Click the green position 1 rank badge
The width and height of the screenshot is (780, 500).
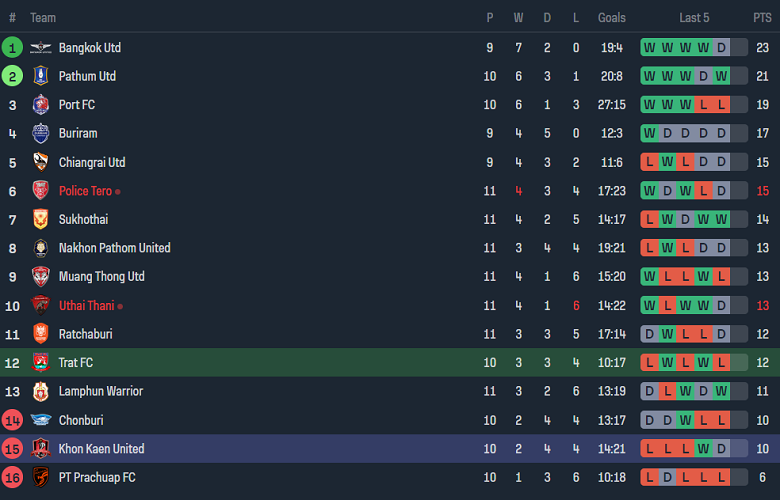[x=13, y=48]
